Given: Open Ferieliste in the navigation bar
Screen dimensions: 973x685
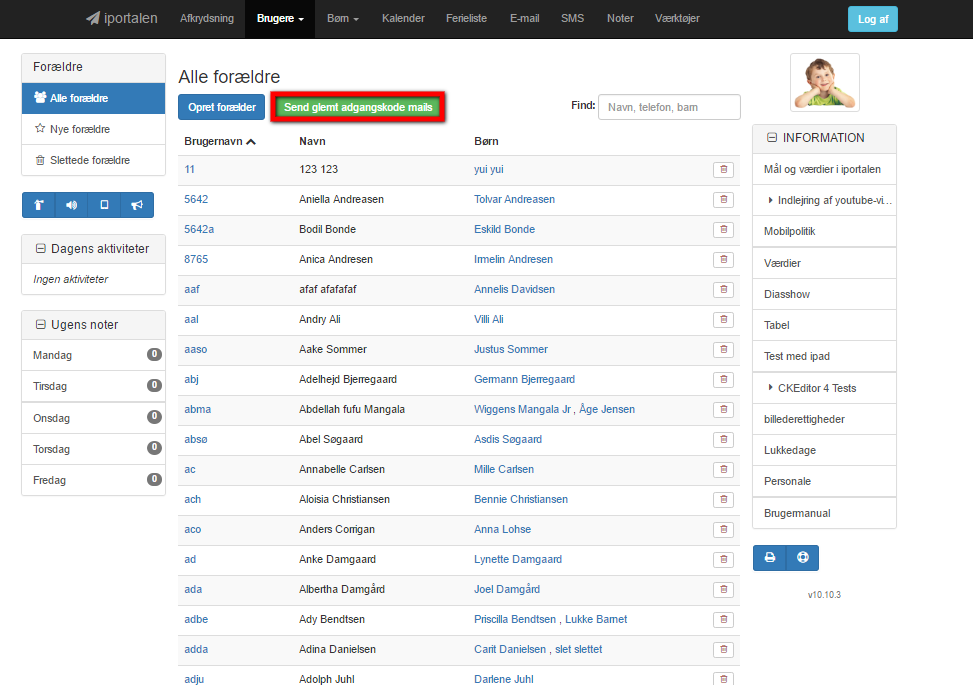Looking at the screenshot, I should tap(467, 19).
